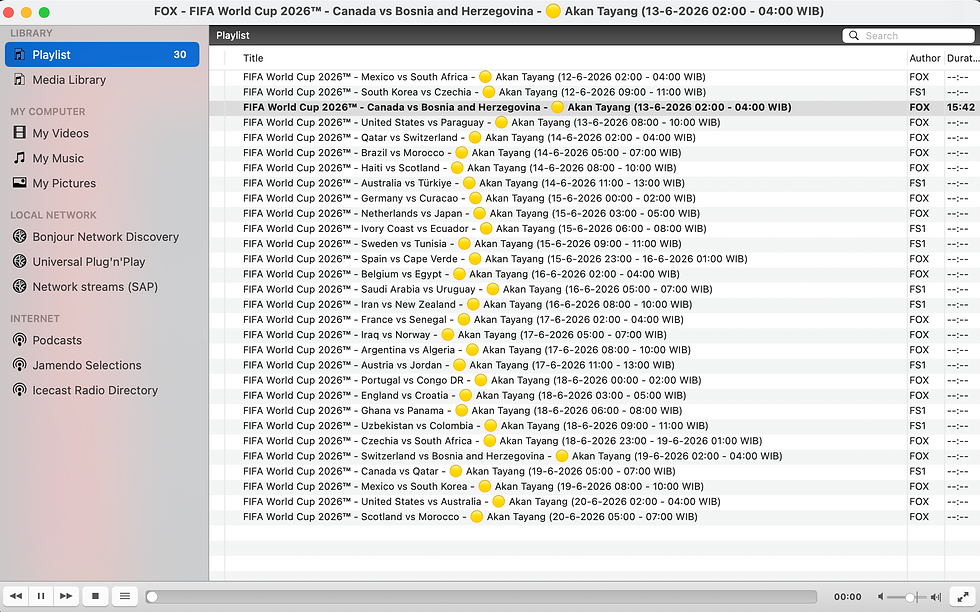Select the Mexico vs South Korea row
This screenshot has width=980, height=612.
594,486
